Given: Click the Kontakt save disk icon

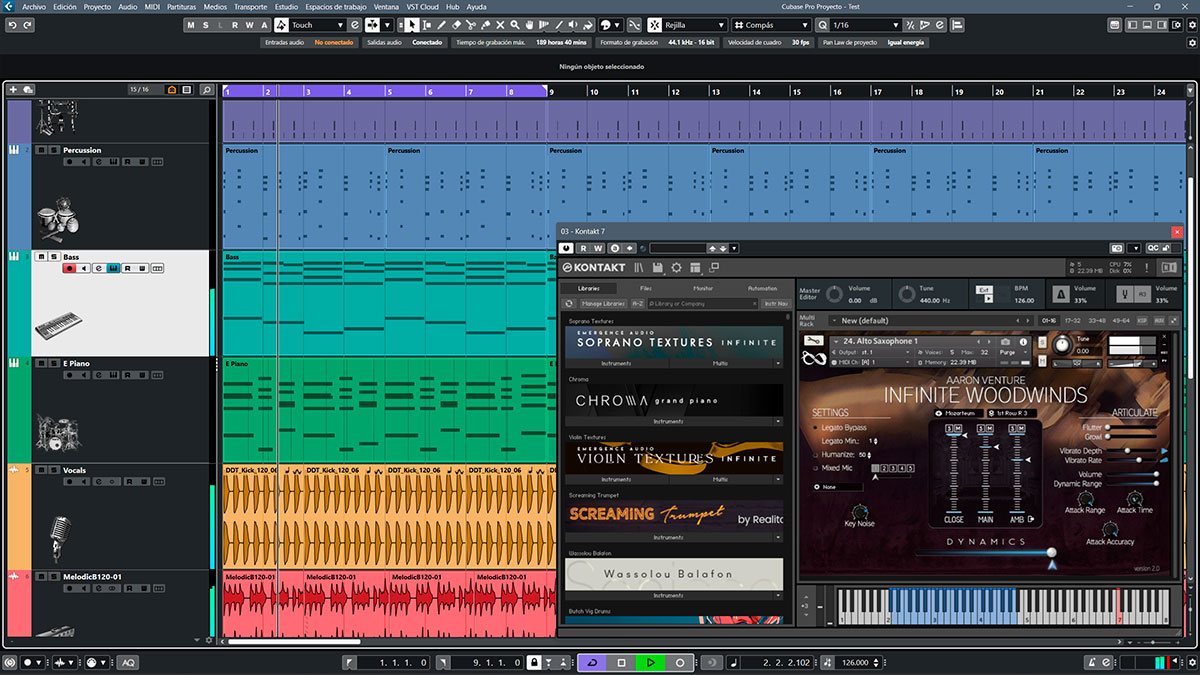Looking at the screenshot, I should (x=658, y=268).
